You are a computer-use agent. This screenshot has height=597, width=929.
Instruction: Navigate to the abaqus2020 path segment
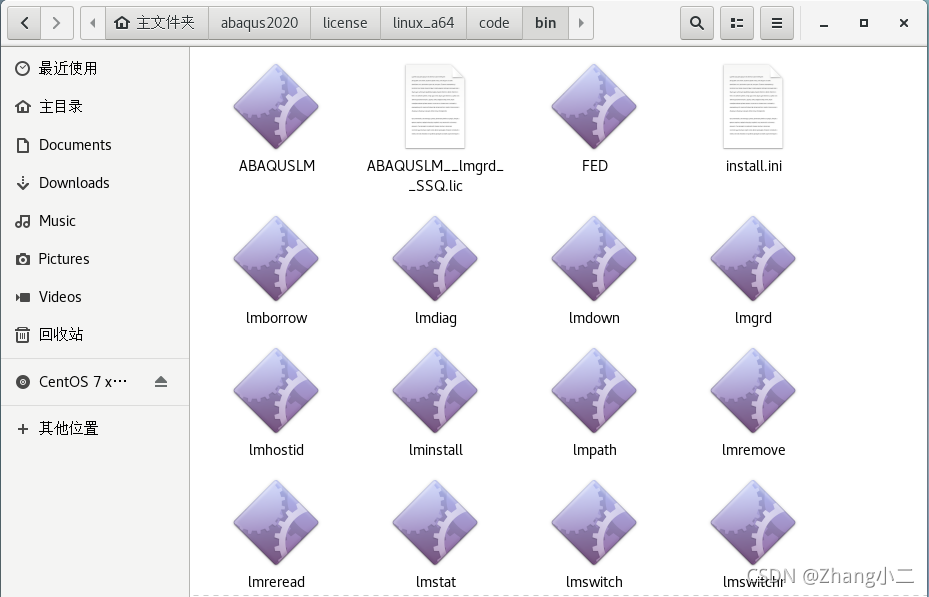(259, 23)
